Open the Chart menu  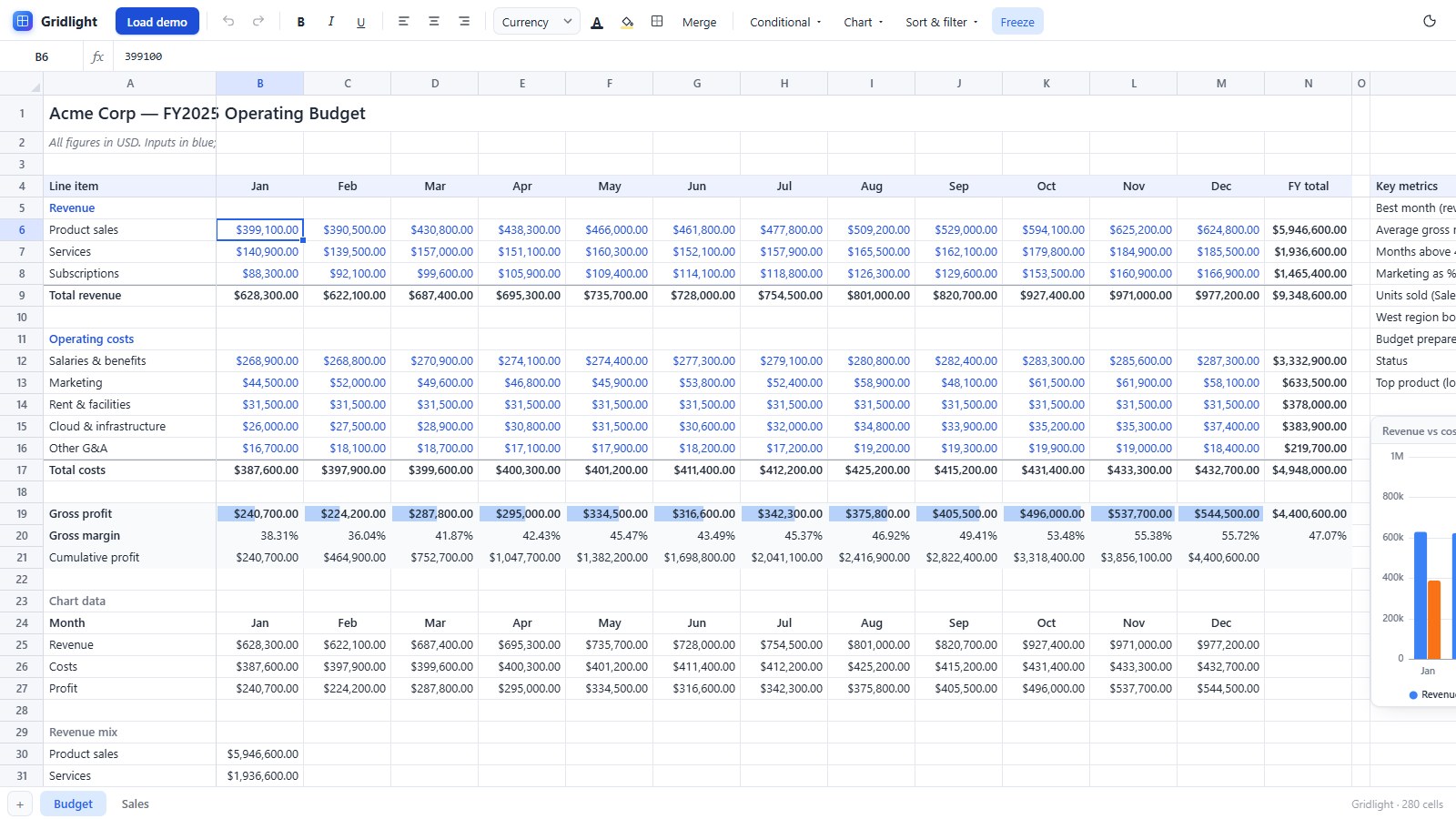pos(864,22)
